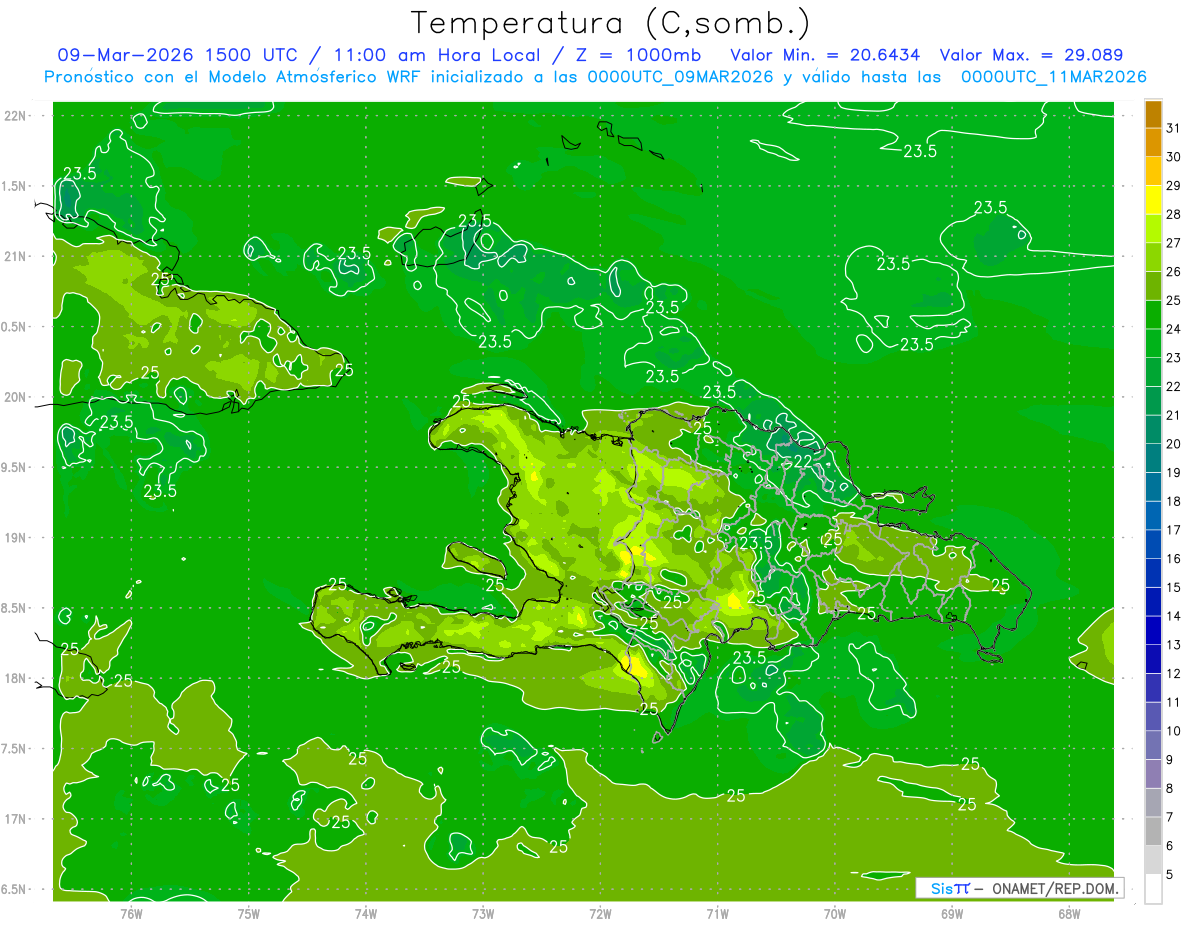Select colorbar label 28
Image resolution: width=1200 pixels, height=927 pixels.
click(x=1174, y=214)
